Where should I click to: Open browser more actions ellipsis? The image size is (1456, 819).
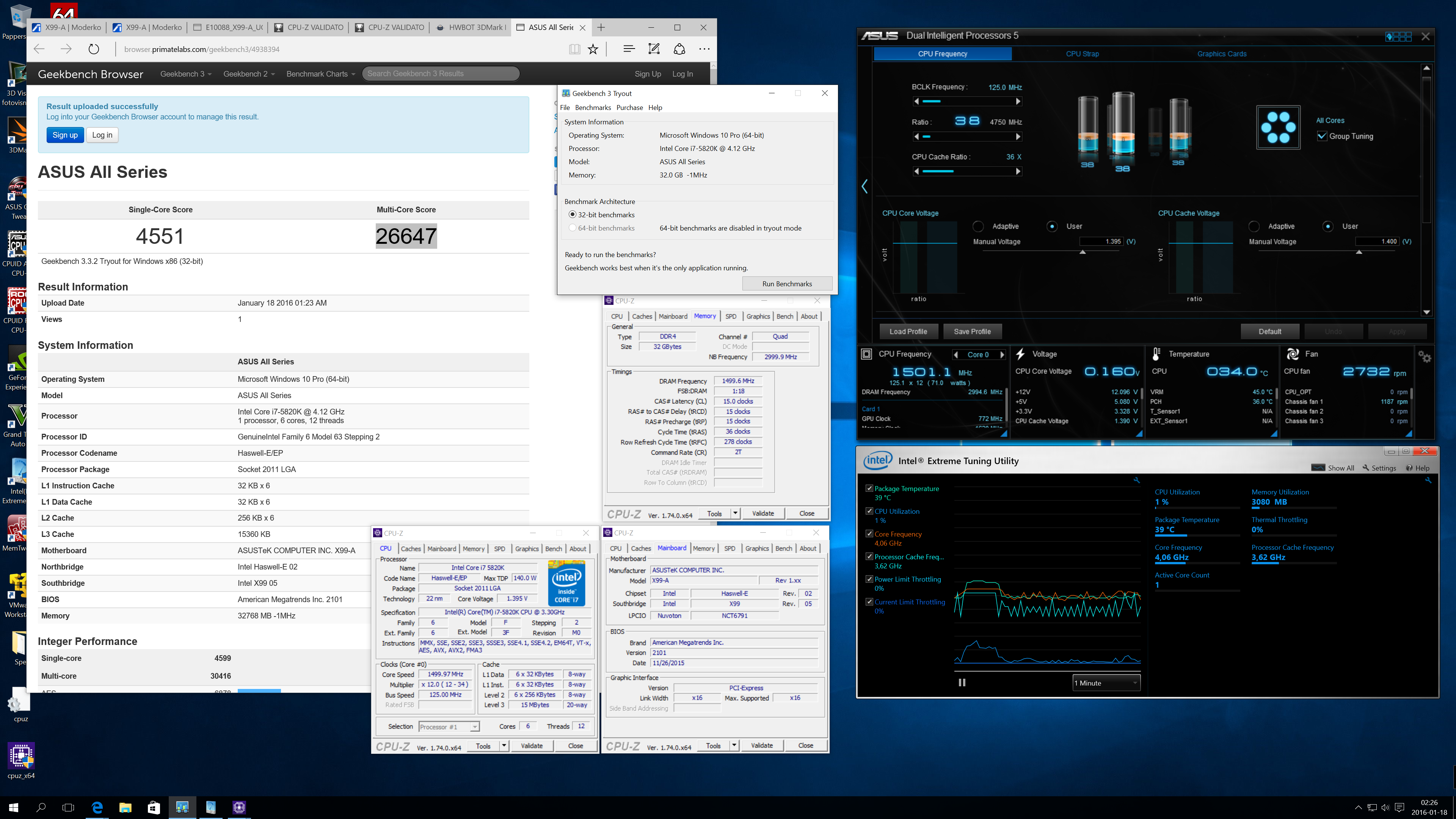click(704, 49)
